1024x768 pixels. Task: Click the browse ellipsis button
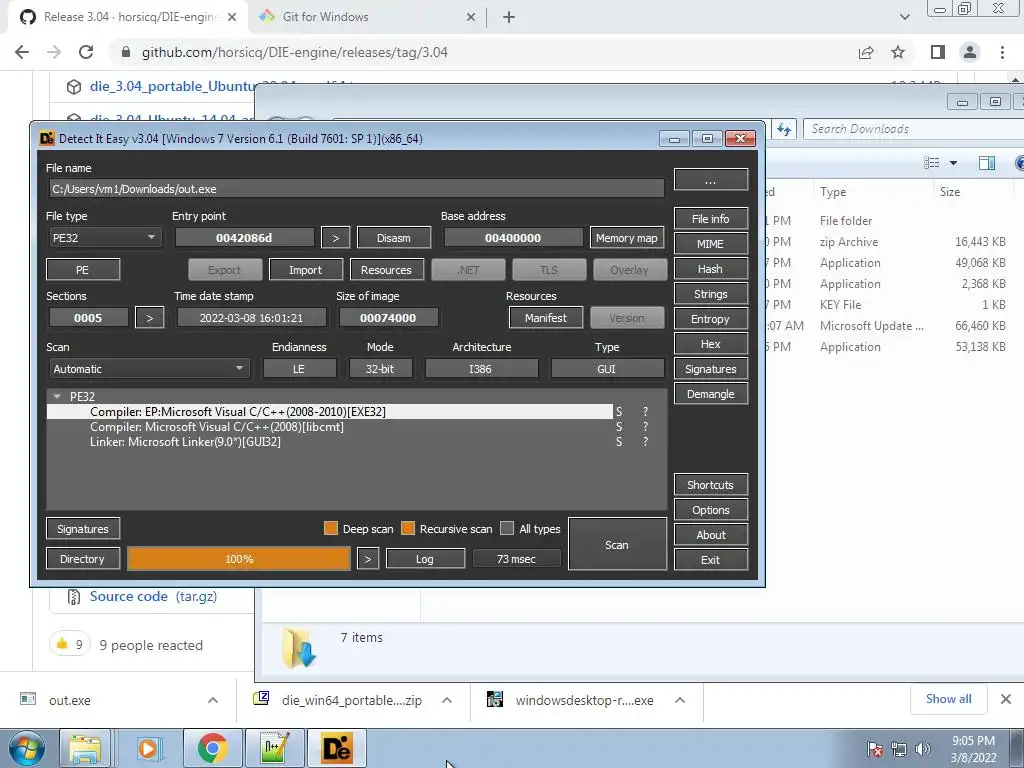[711, 181]
